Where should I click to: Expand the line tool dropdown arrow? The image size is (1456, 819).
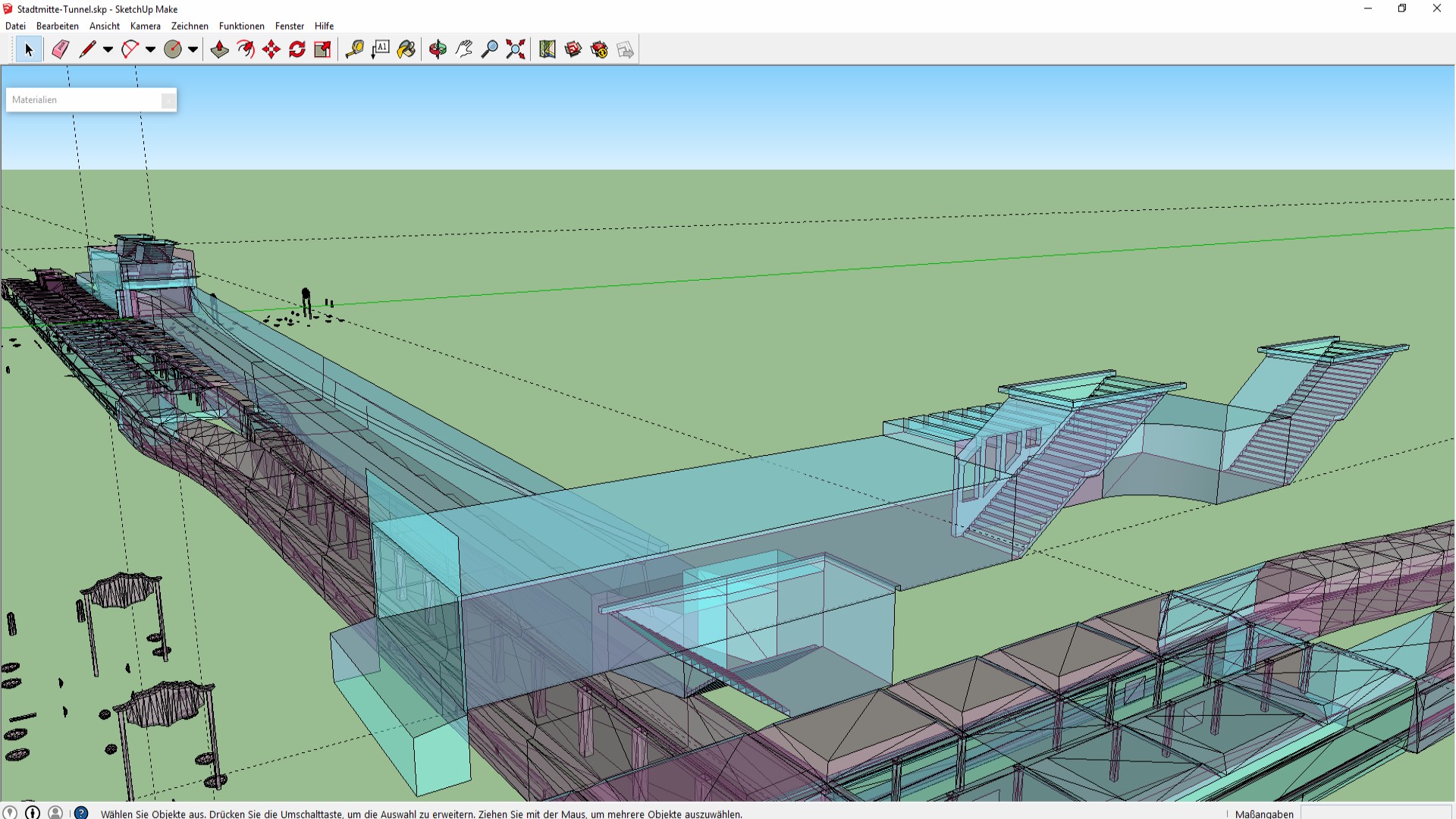pos(108,49)
